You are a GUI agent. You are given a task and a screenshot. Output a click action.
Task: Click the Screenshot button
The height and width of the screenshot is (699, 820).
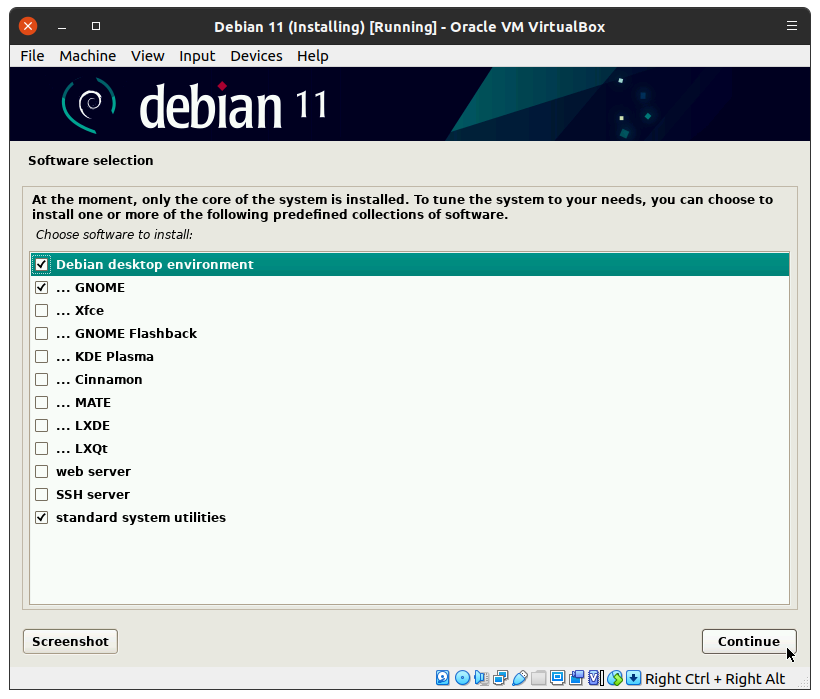click(x=70, y=641)
